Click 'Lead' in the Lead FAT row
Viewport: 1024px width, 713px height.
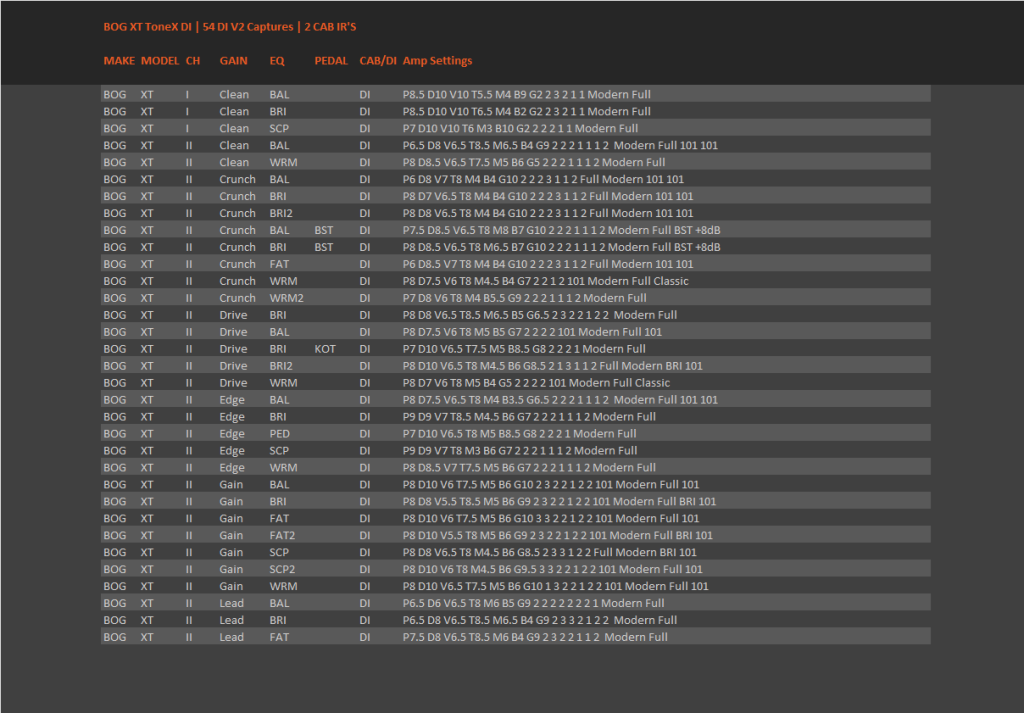click(231, 638)
